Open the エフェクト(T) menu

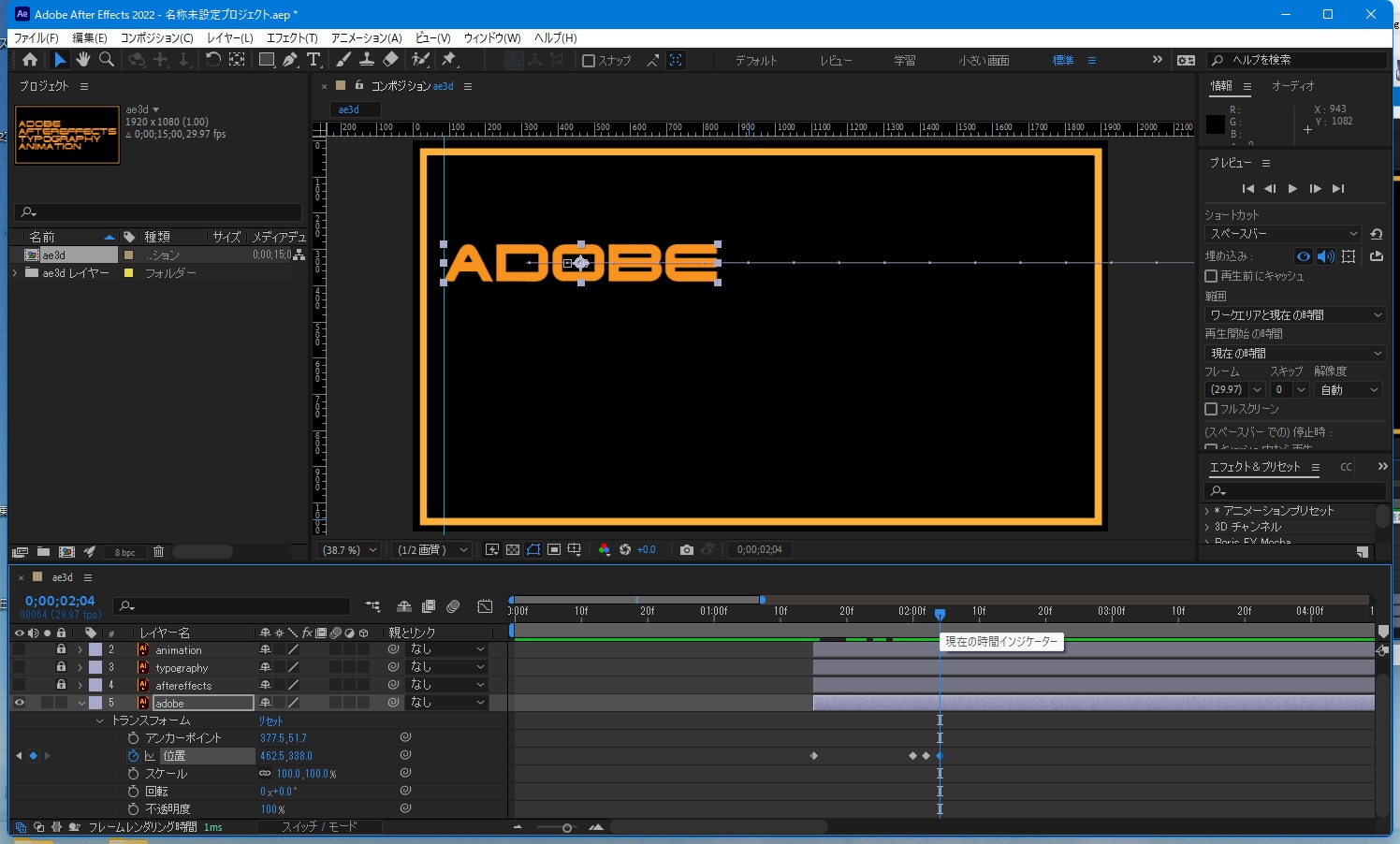pos(292,38)
